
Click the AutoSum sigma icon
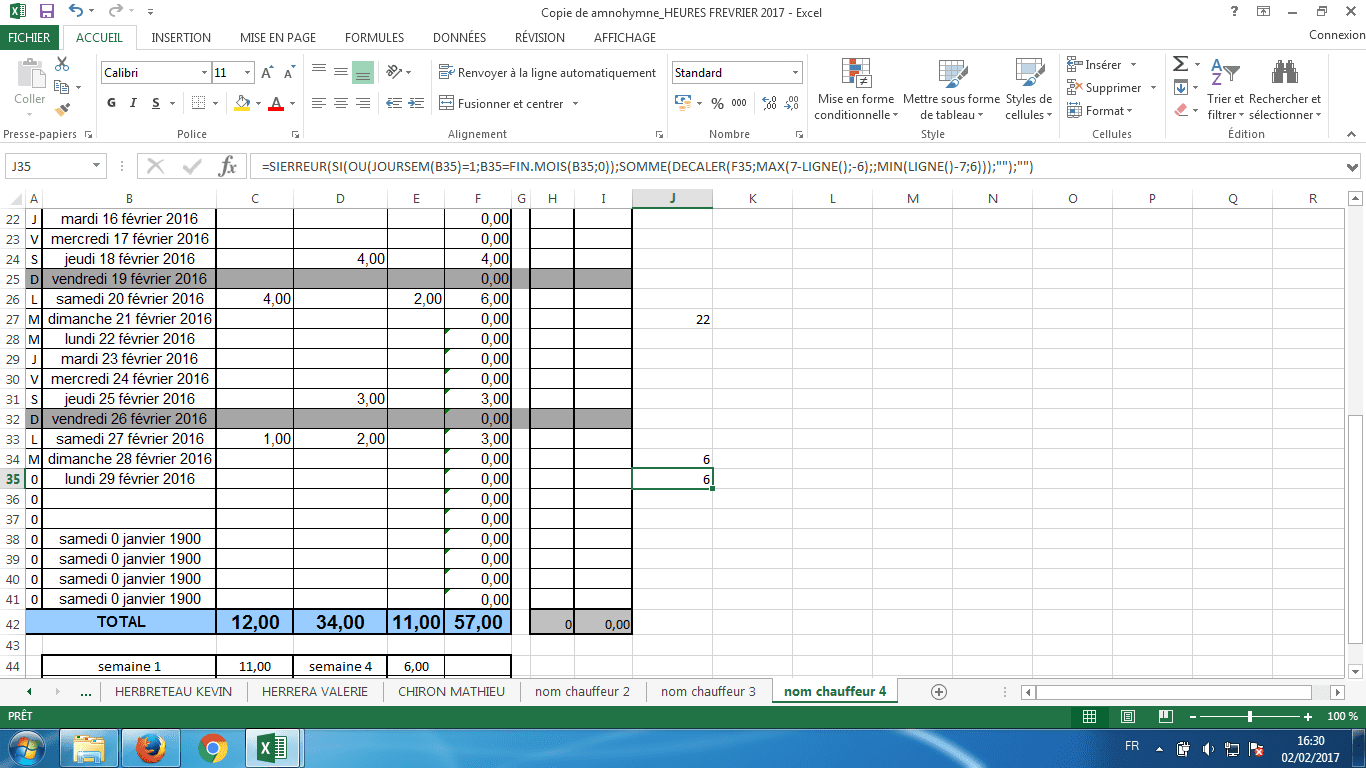click(x=1181, y=64)
